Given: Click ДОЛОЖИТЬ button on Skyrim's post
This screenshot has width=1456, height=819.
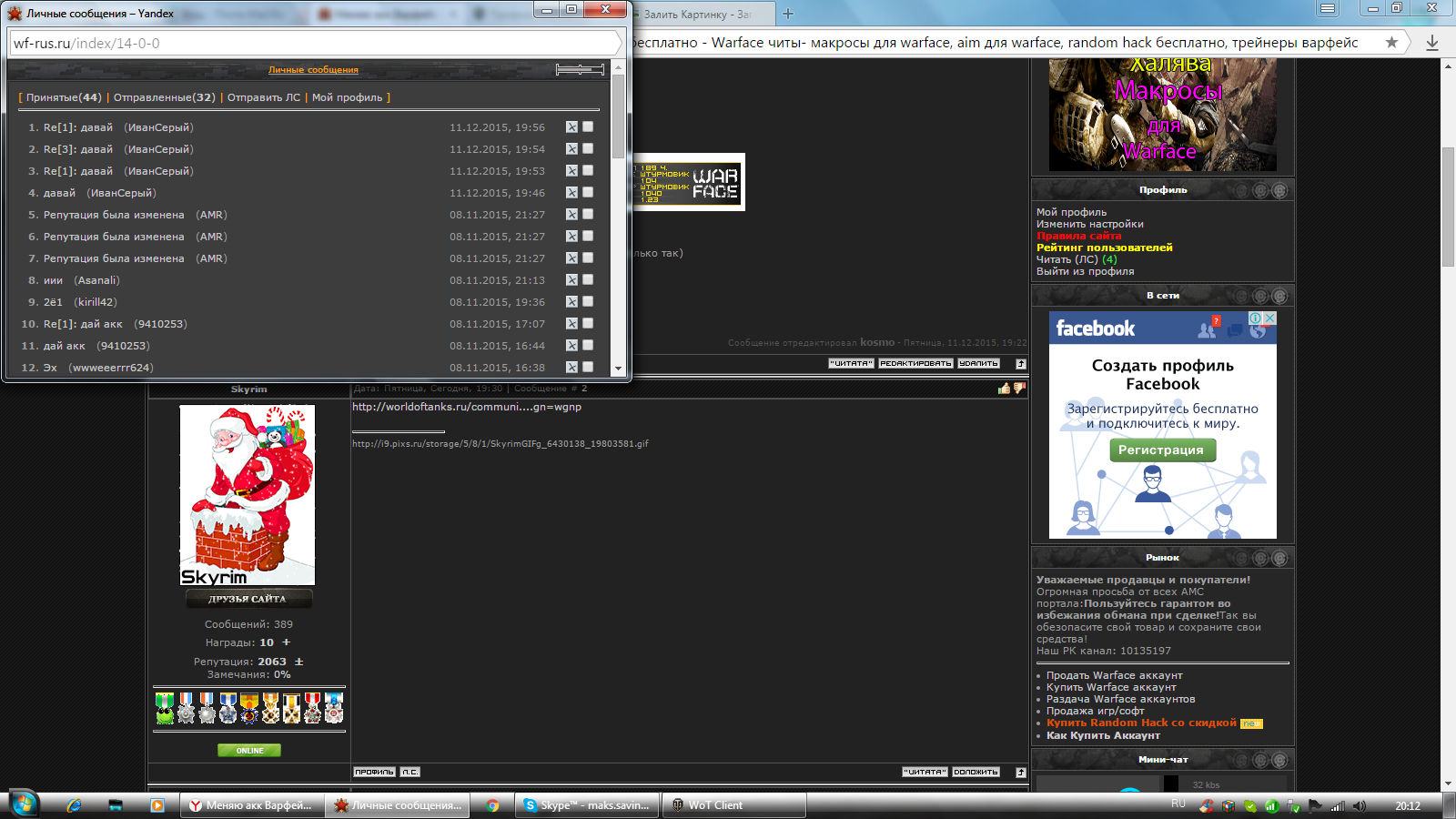Looking at the screenshot, I should [976, 773].
